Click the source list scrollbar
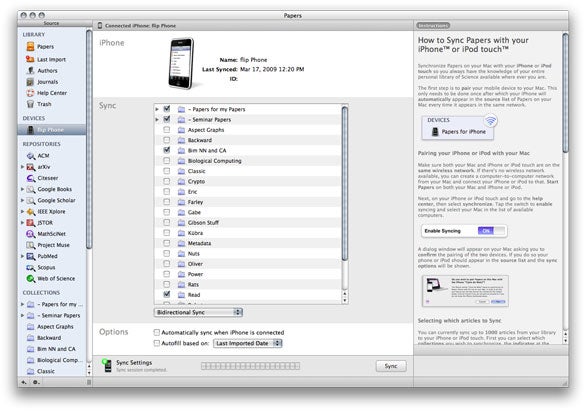The height and width of the screenshot is (411, 586). (x=89, y=138)
